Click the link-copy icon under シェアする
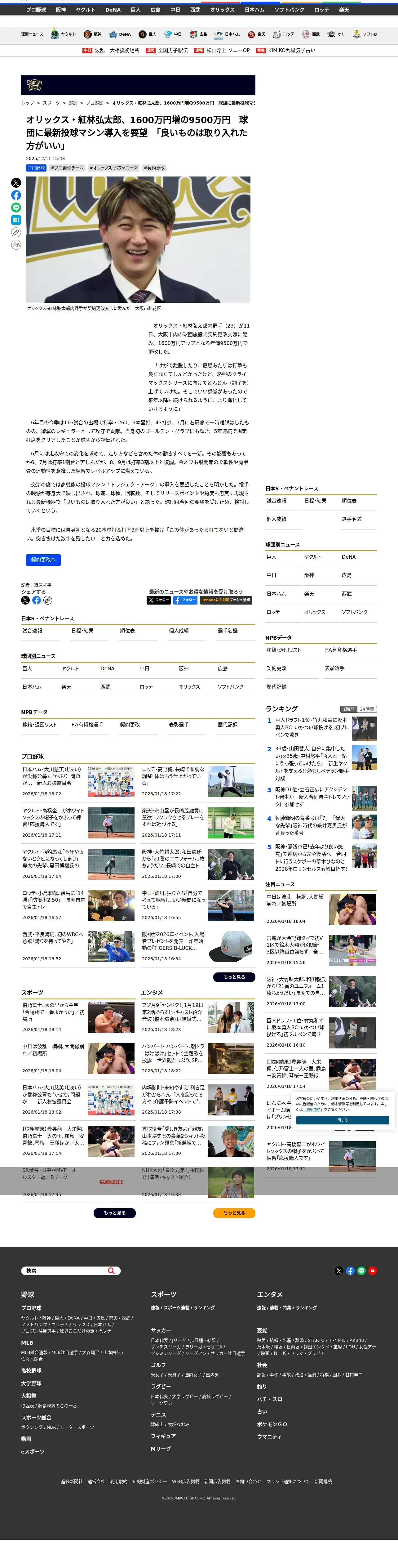The width and height of the screenshot is (398, 1568). click(47, 600)
